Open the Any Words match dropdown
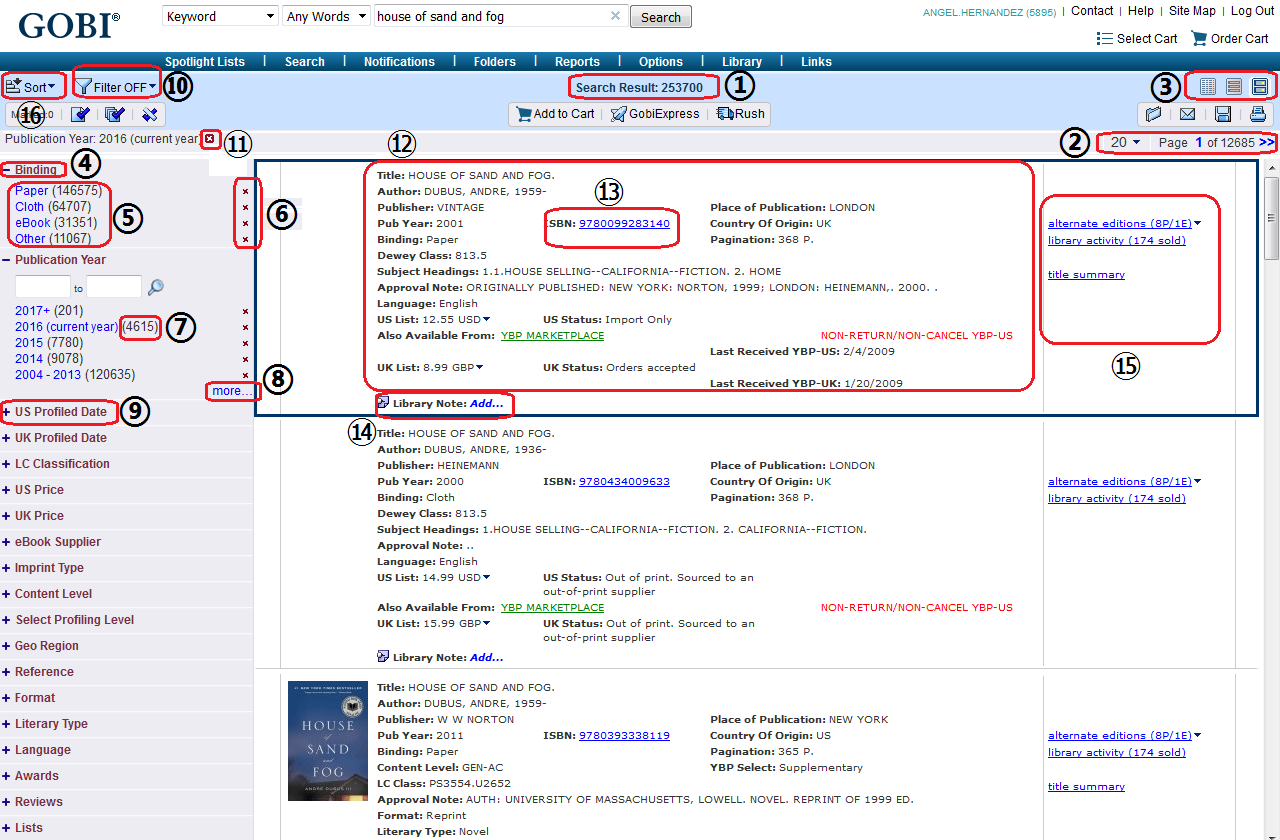The height and width of the screenshot is (840, 1280). point(326,16)
